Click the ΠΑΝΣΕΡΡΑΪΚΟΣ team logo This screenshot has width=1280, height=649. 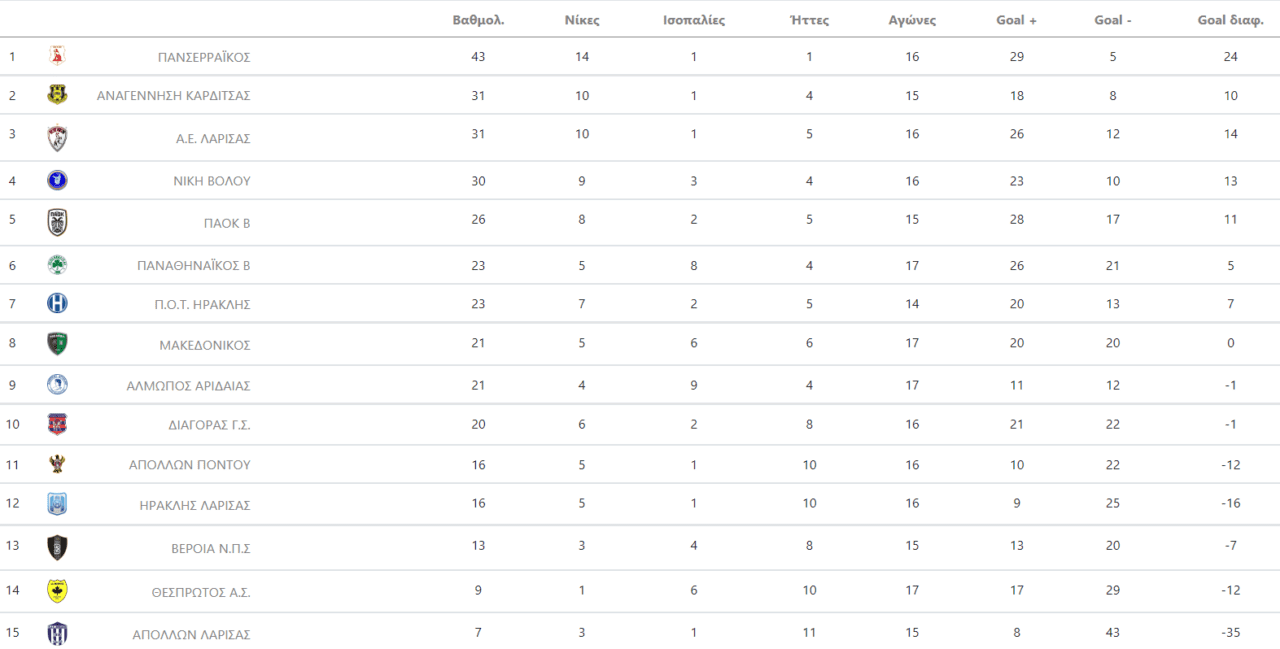point(57,56)
